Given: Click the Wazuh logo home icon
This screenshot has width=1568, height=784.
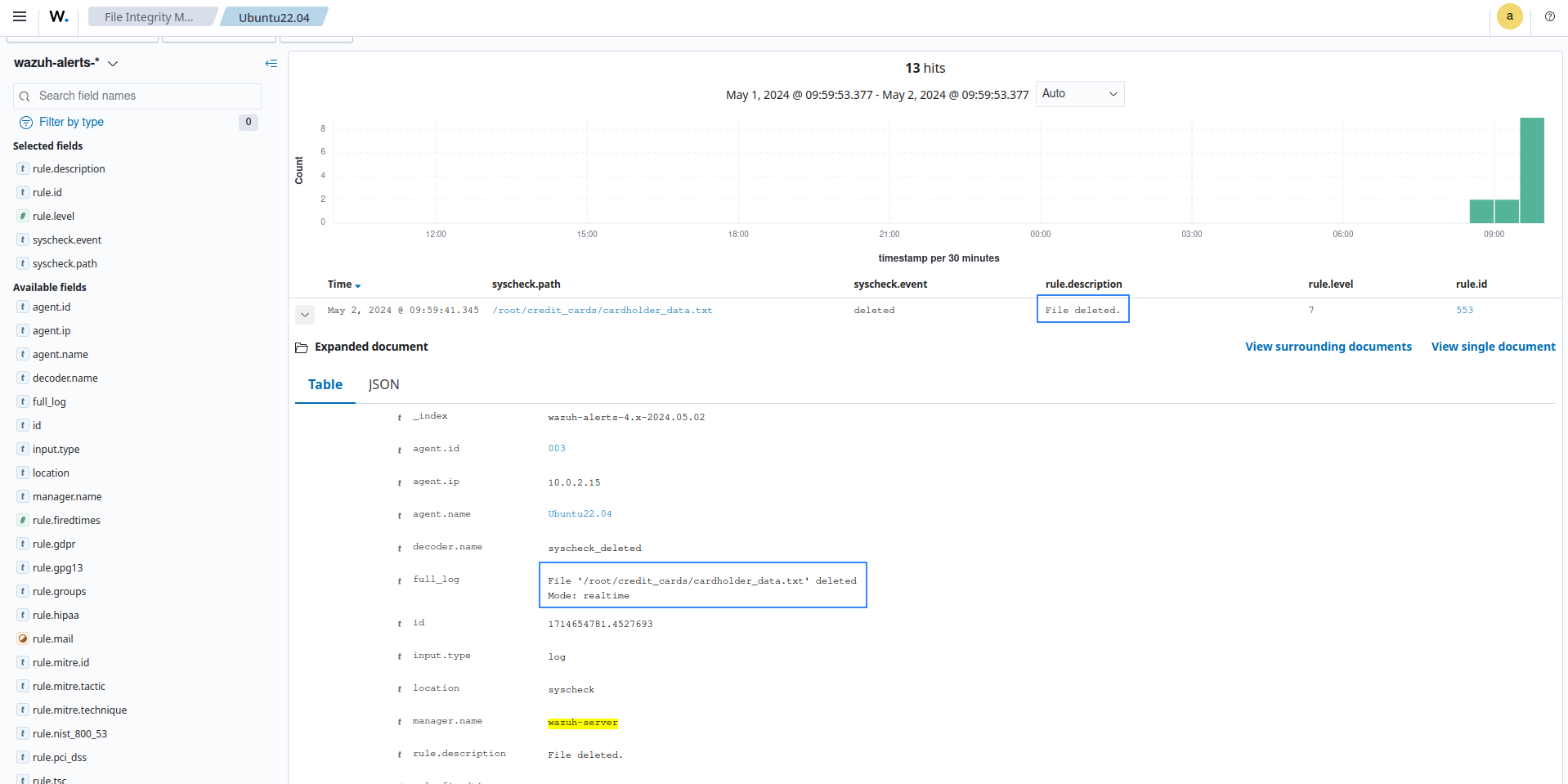Looking at the screenshot, I should (x=59, y=16).
